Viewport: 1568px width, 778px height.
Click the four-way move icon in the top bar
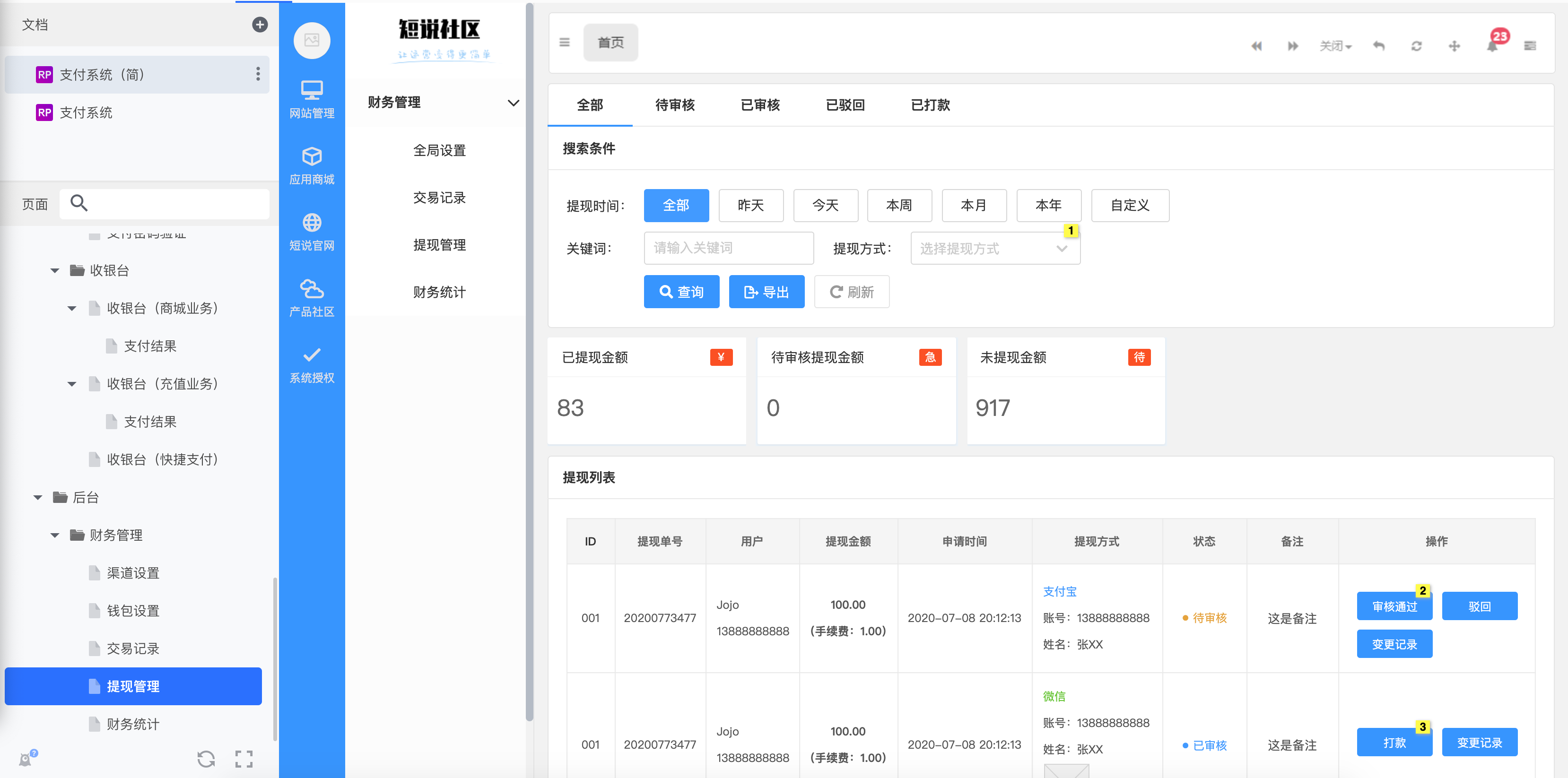(1454, 46)
